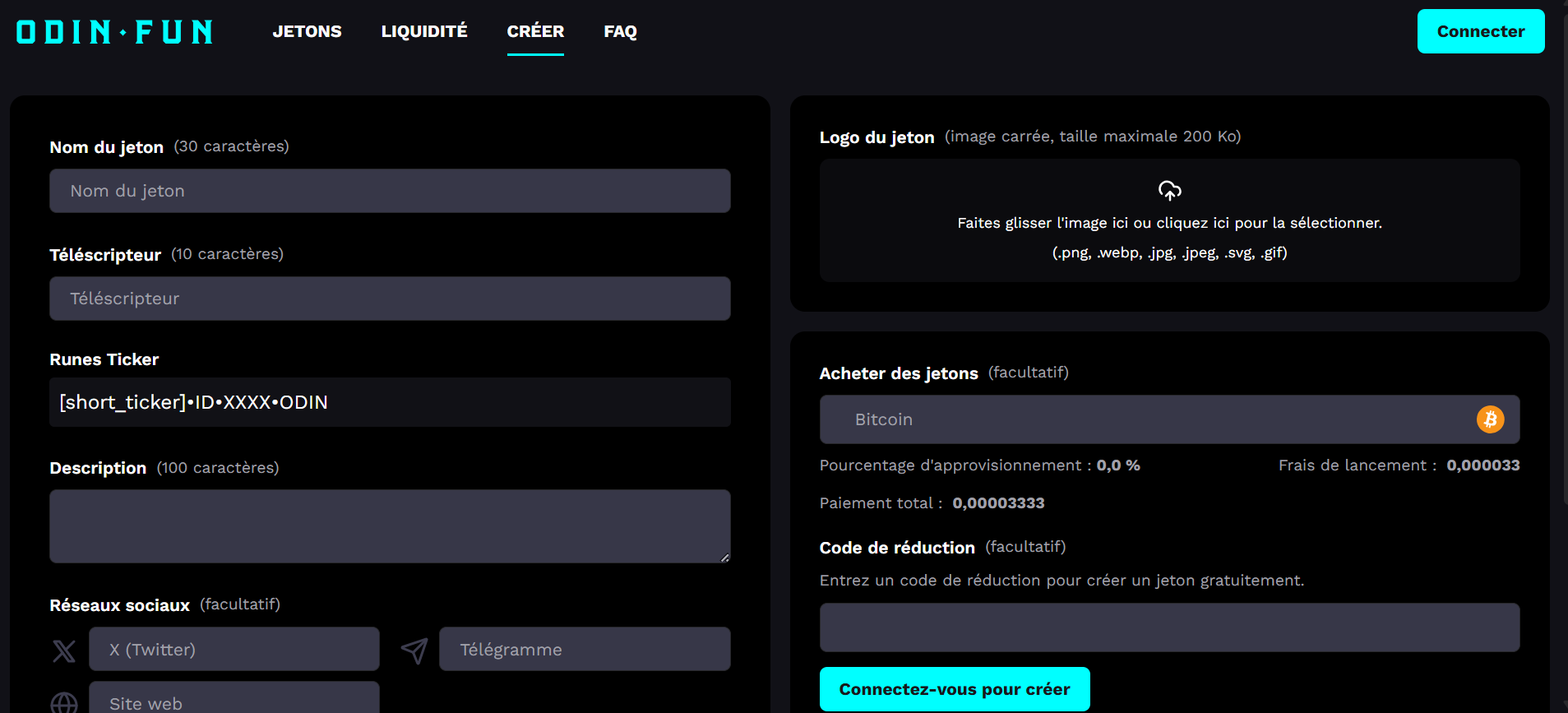Screen dimensions: 1568x713
Task: Open the FAQ tab
Action: point(620,31)
